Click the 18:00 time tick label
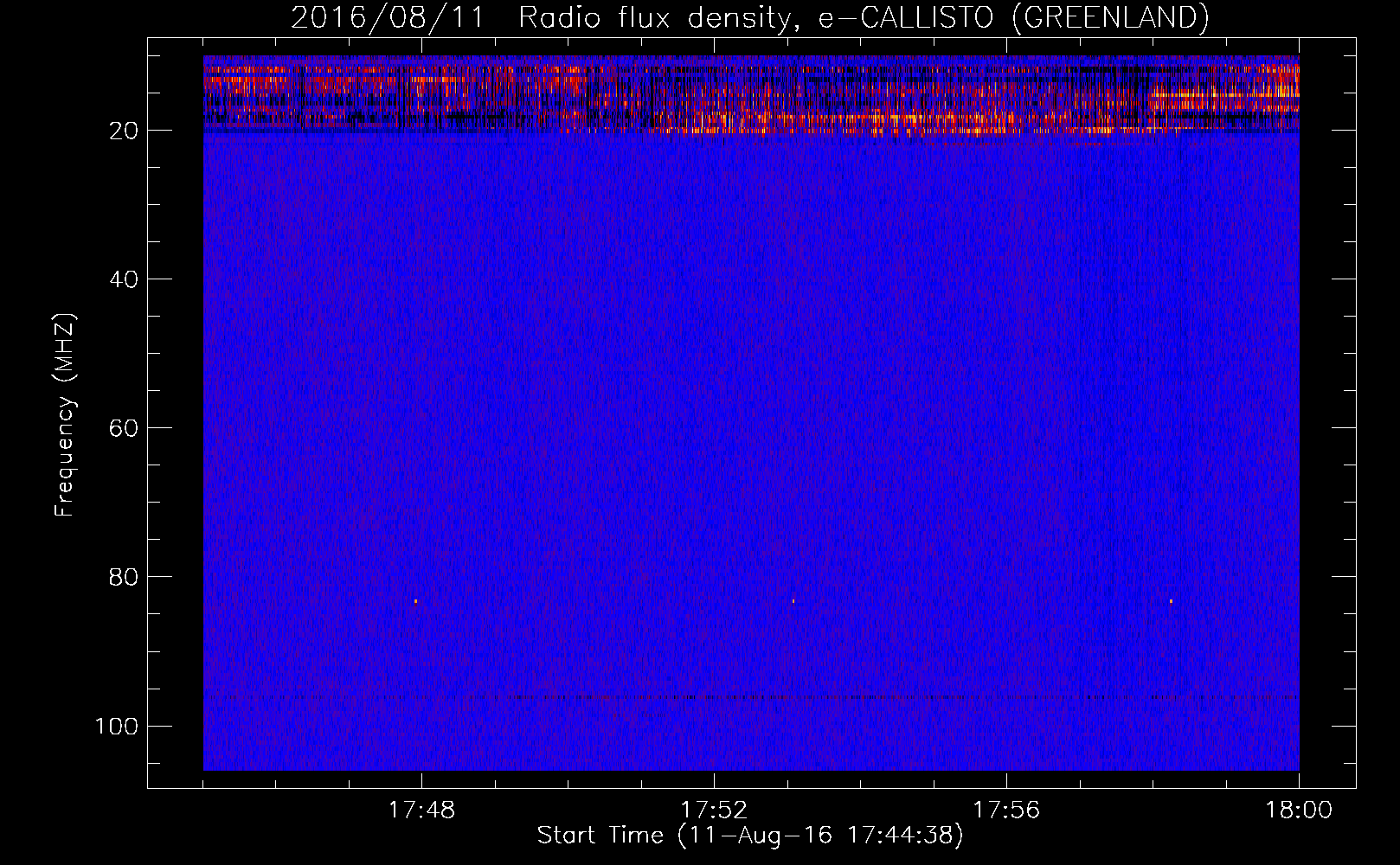The width and height of the screenshot is (1400, 865). (x=1299, y=811)
